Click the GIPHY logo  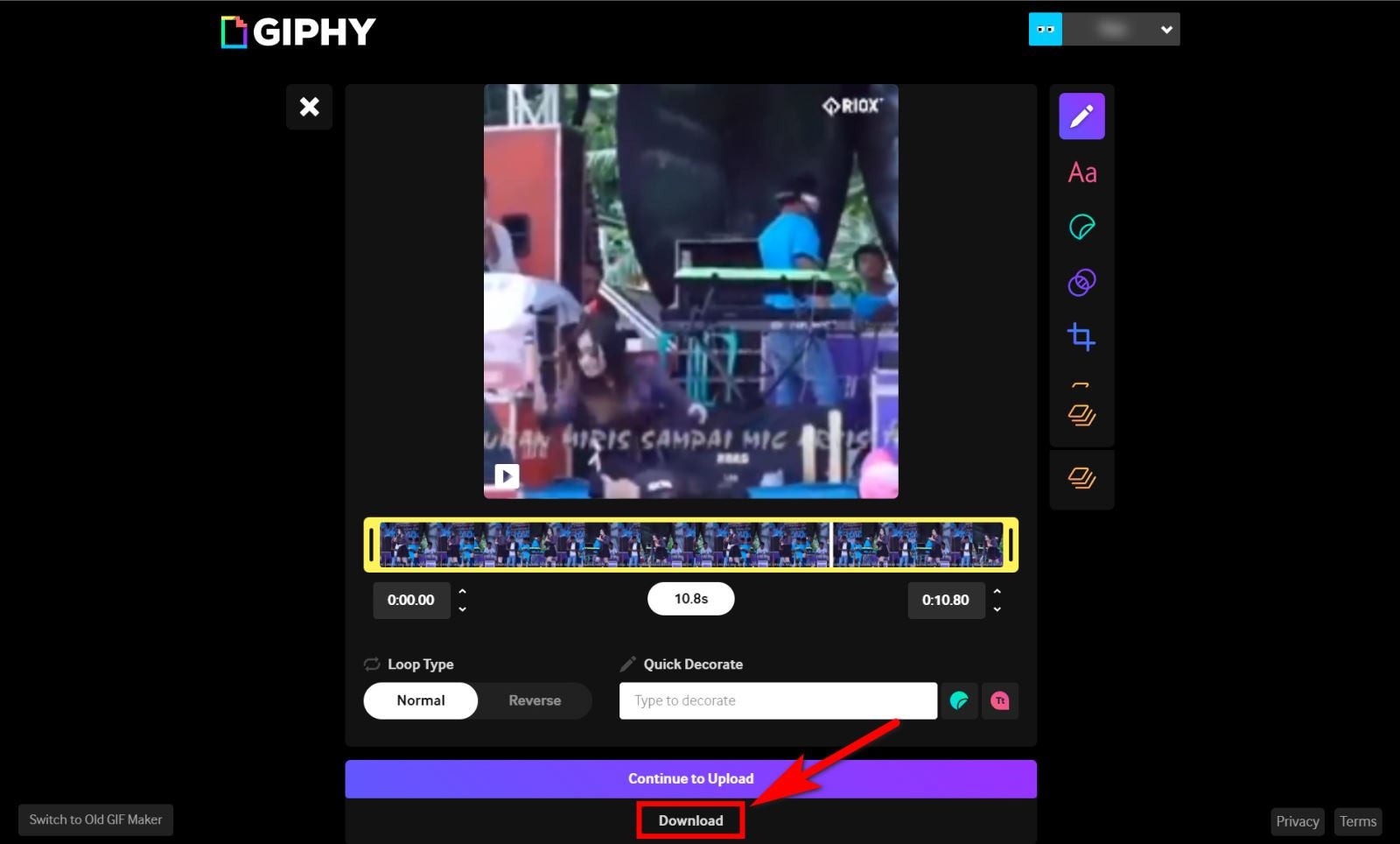297,32
